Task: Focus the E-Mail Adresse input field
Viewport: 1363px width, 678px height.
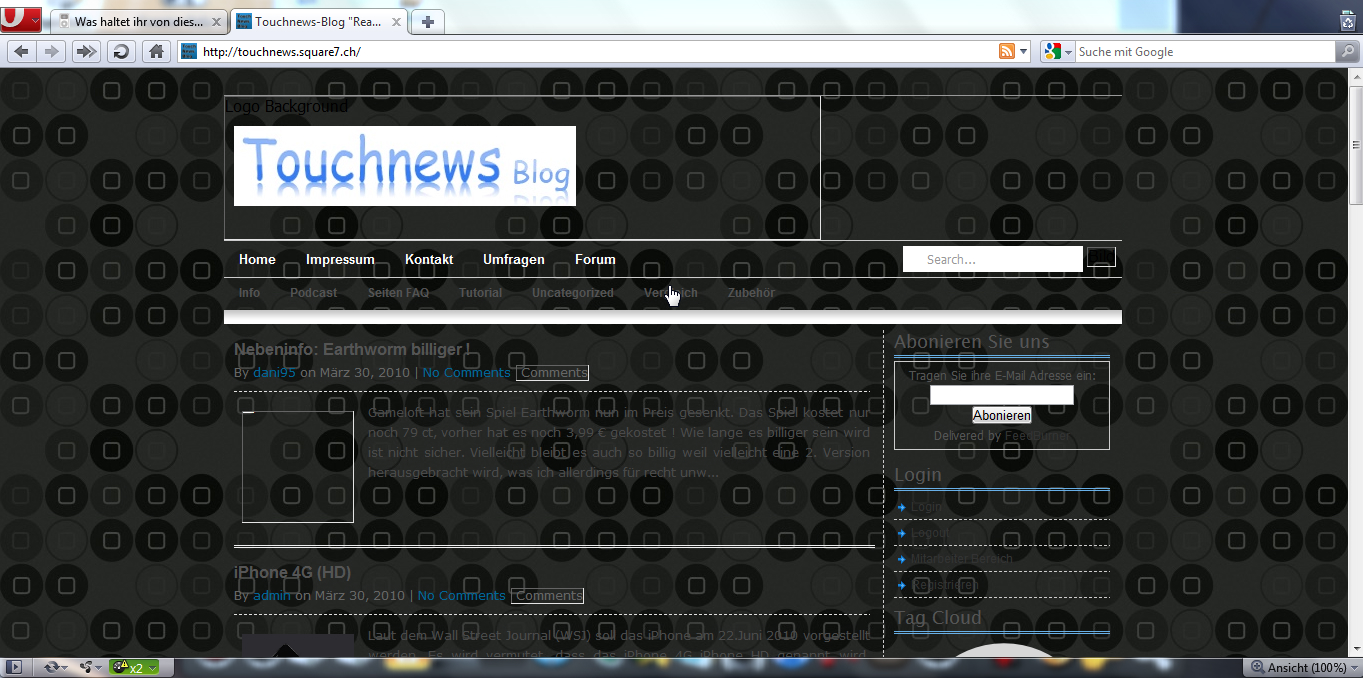Action: click(1002, 395)
